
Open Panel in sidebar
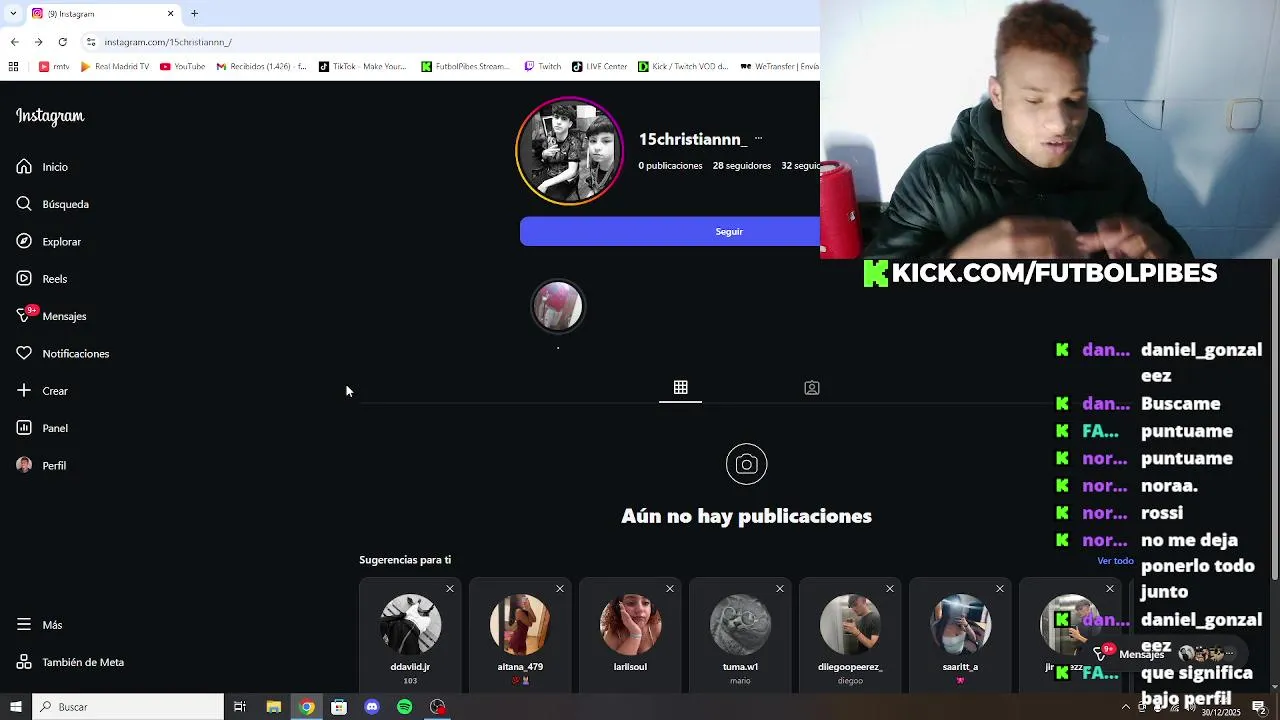pos(42,428)
